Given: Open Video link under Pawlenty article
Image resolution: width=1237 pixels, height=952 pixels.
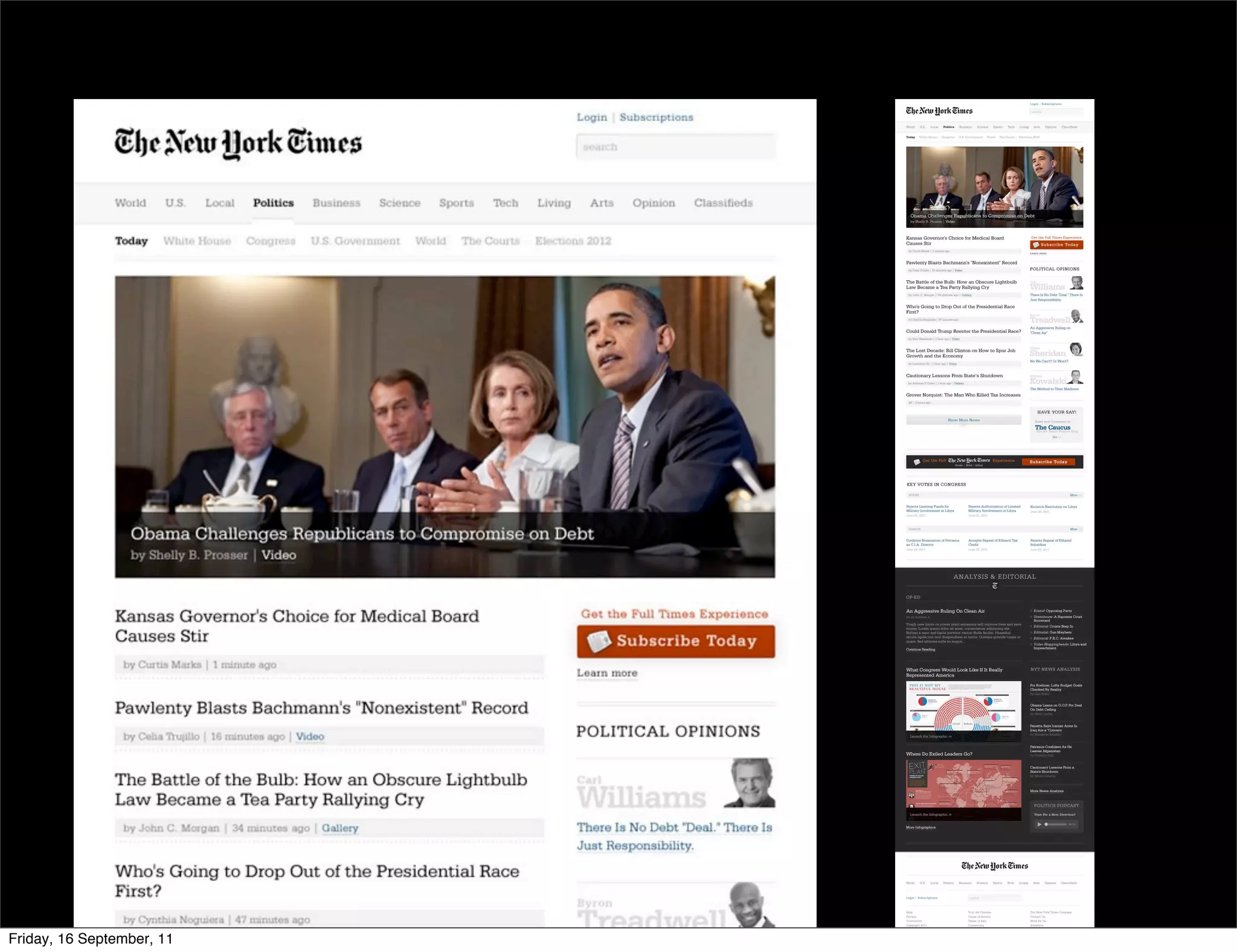Looking at the screenshot, I should tap(310, 736).
